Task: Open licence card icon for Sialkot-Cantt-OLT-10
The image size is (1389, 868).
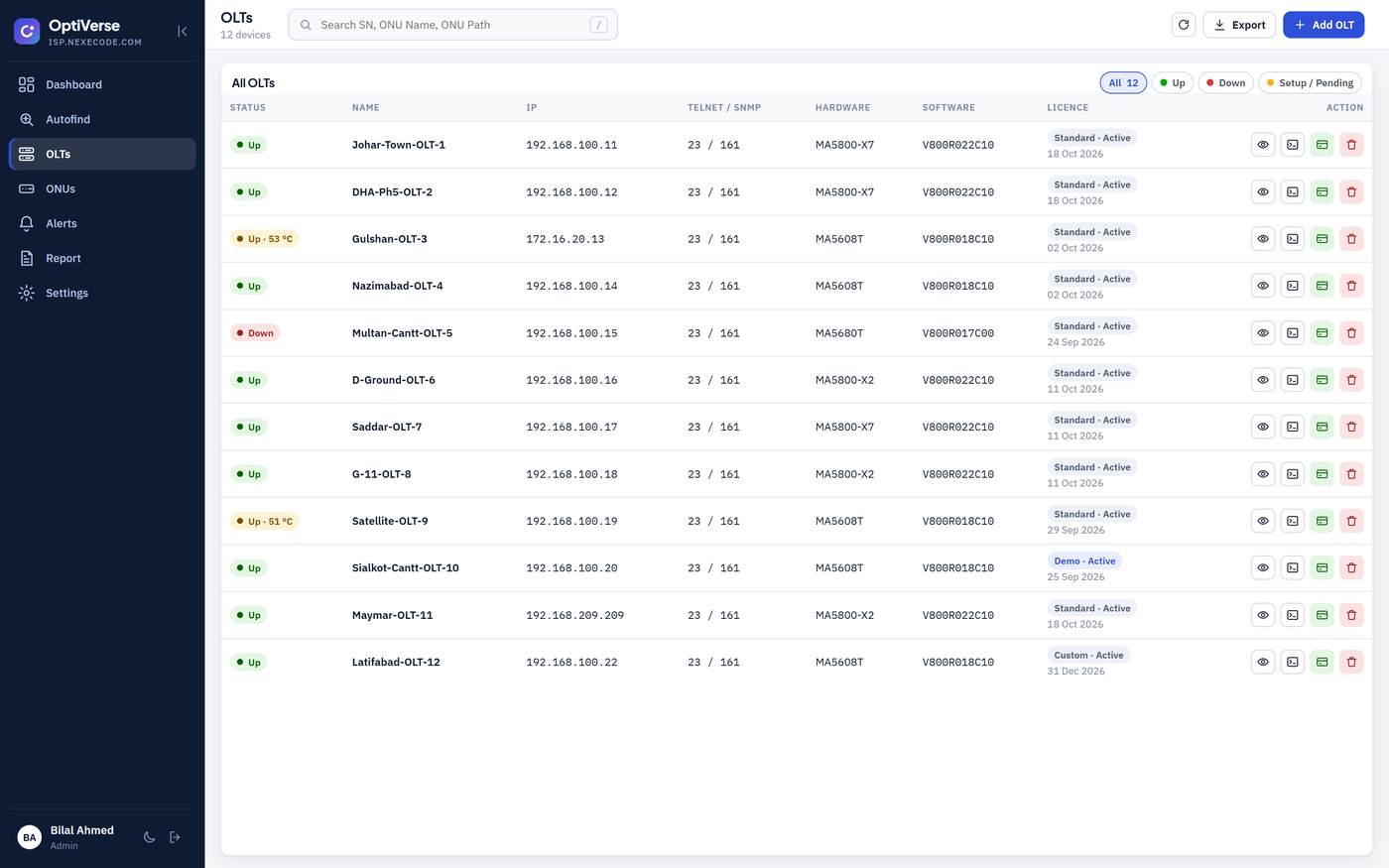Action: 1322,568
